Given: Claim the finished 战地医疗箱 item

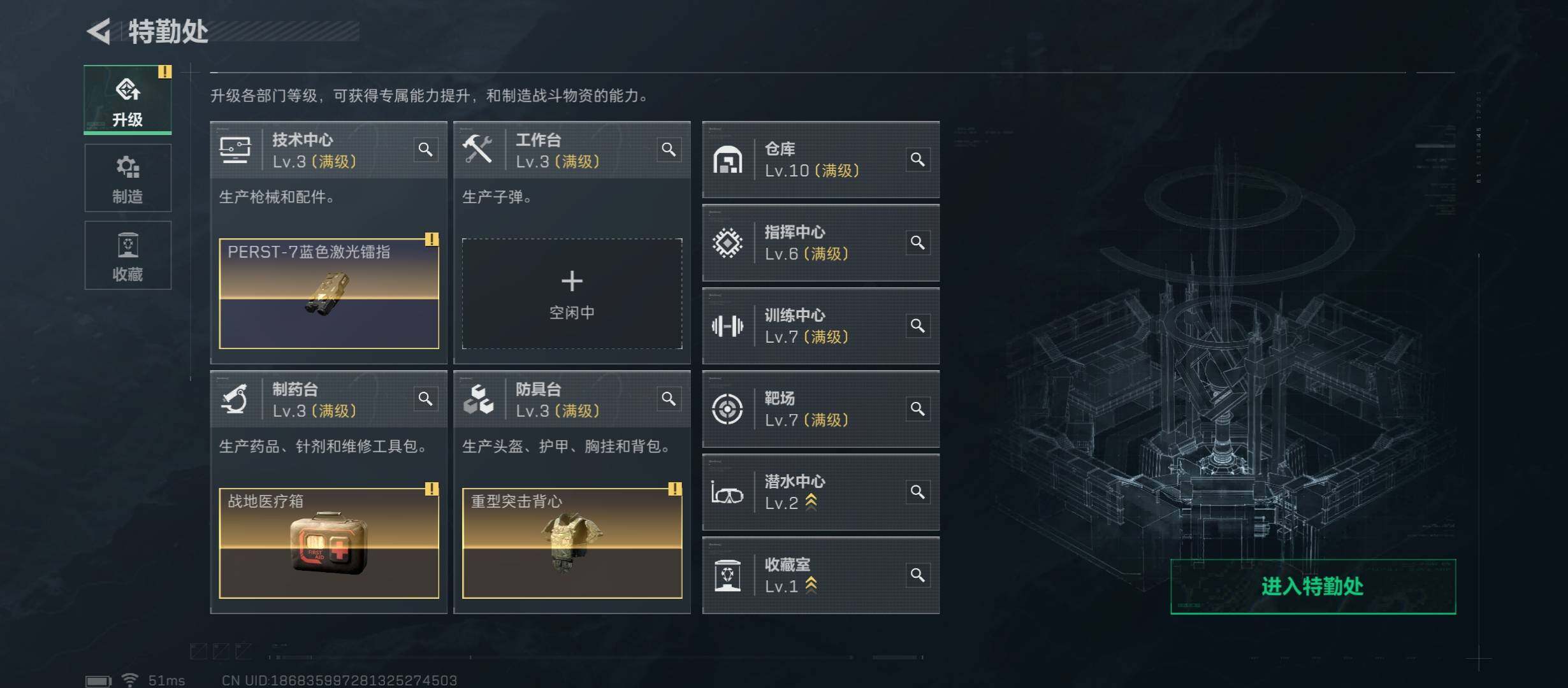Looking at the screenshot, I should pos(329,543).
